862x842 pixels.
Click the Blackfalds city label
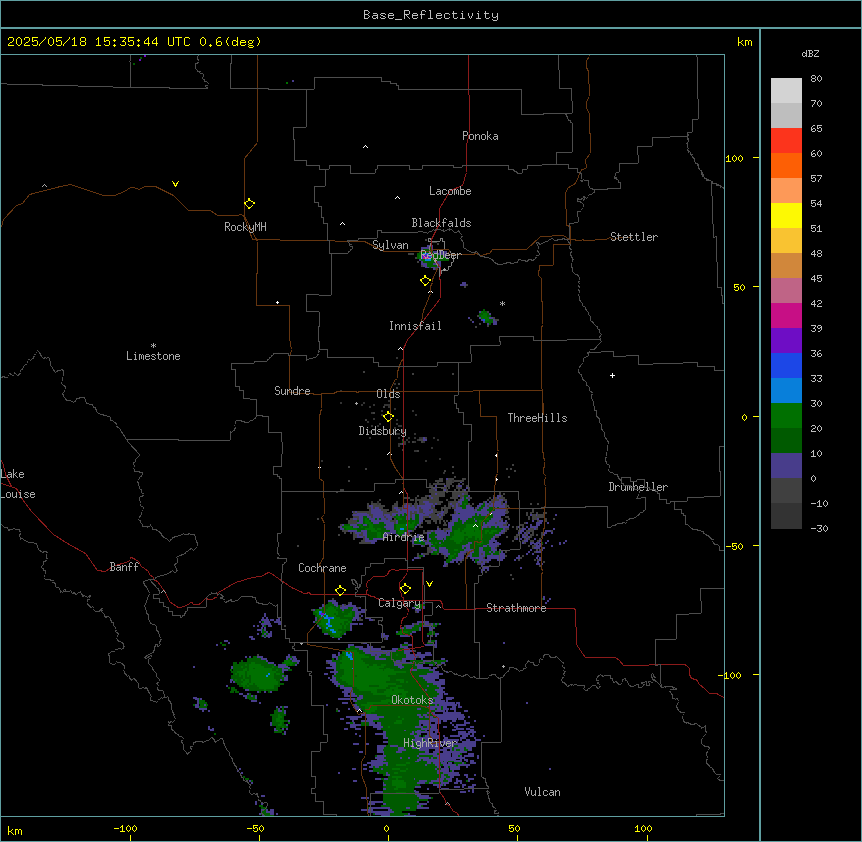click(441, 223)
